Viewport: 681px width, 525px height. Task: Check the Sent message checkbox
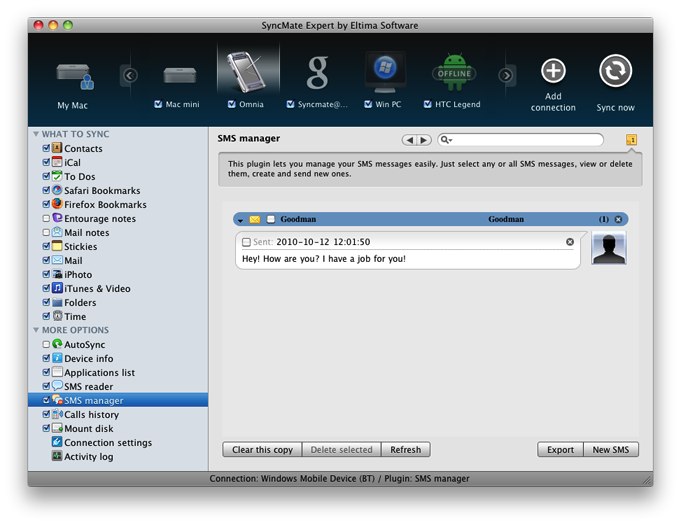[246, 242]
